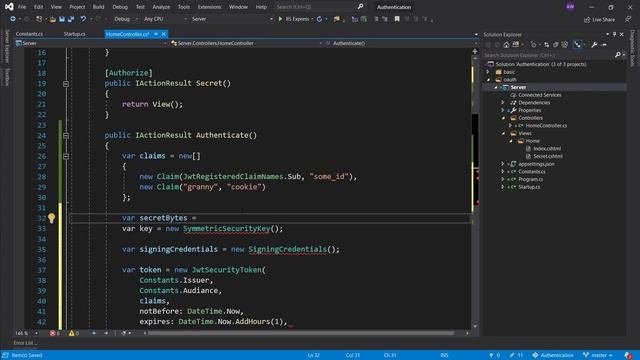640x360 pixels.
Task: Select Secret.cshtml in Solution Explorer
Action: point(548,156)
